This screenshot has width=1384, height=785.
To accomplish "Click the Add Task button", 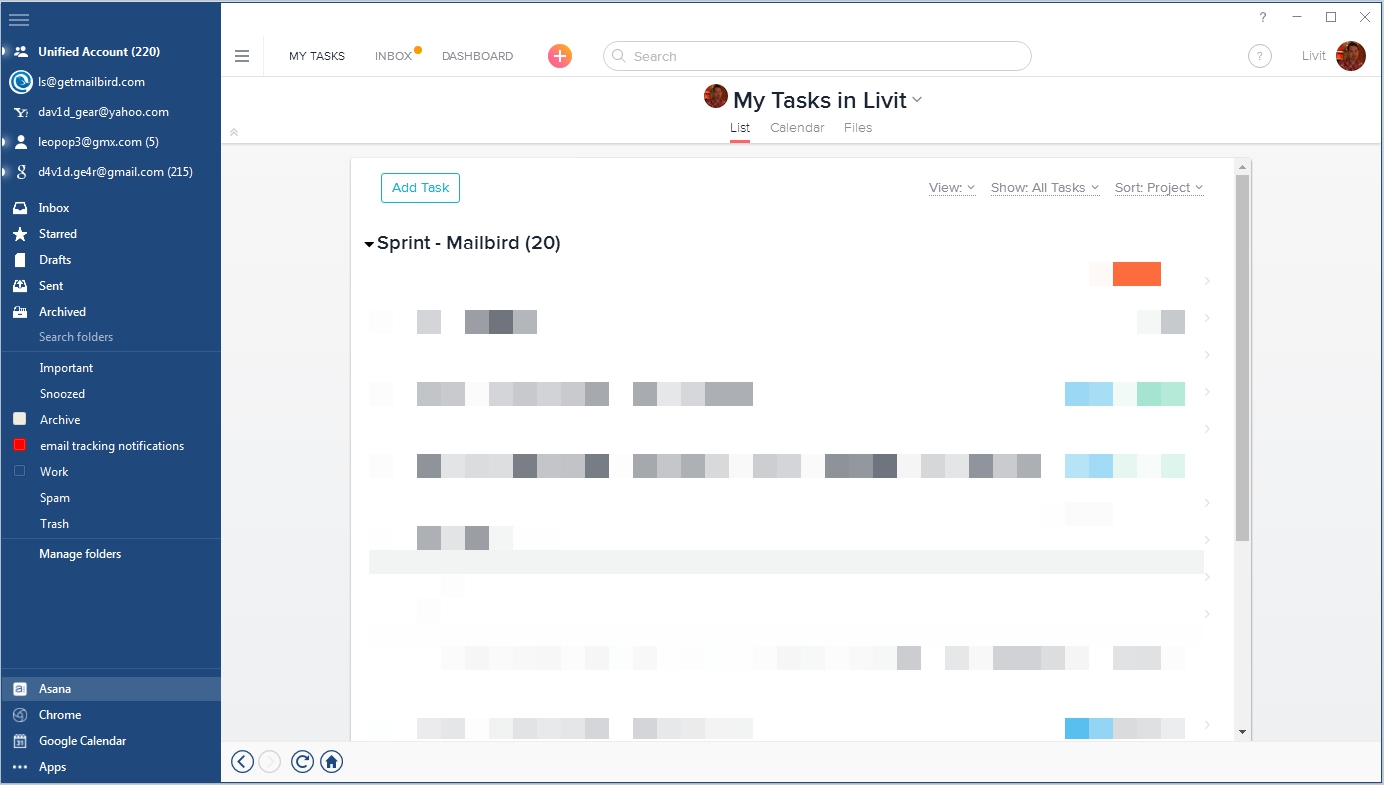I will tap(420, 188).
